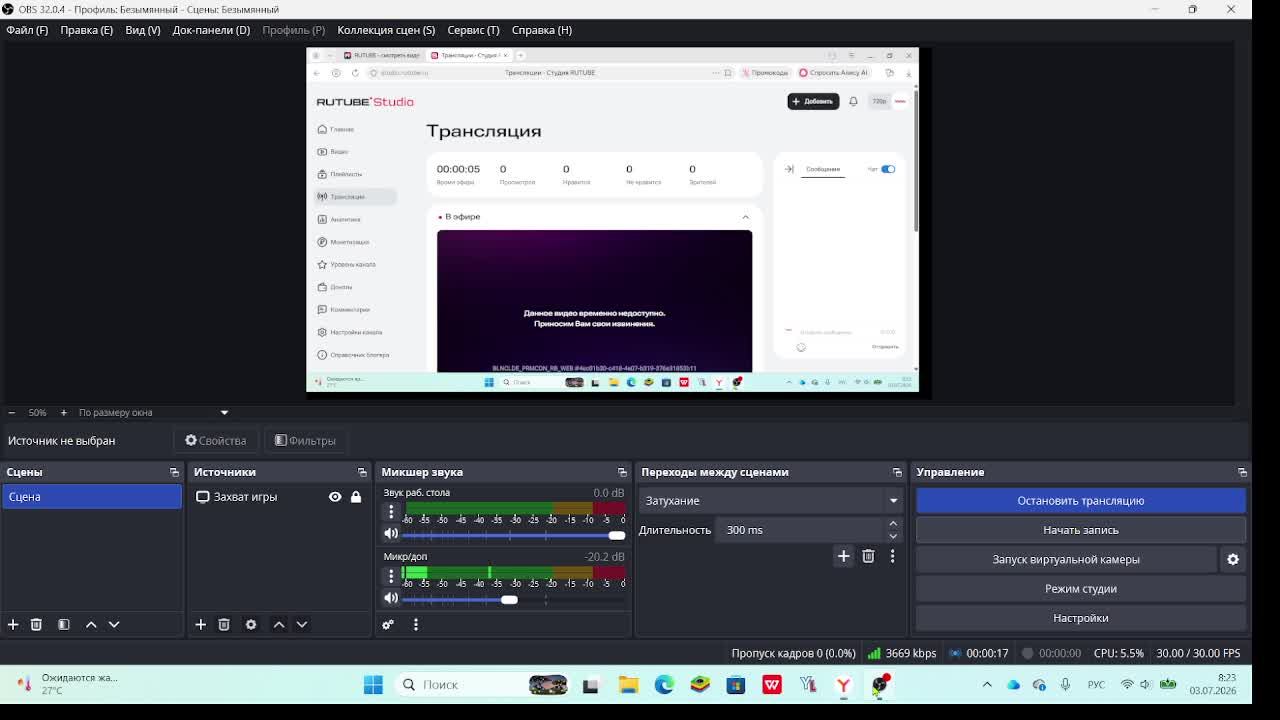This screenshot has height=720, width=1280.
Task: Move source up in Sources panel
Action: 279,624
